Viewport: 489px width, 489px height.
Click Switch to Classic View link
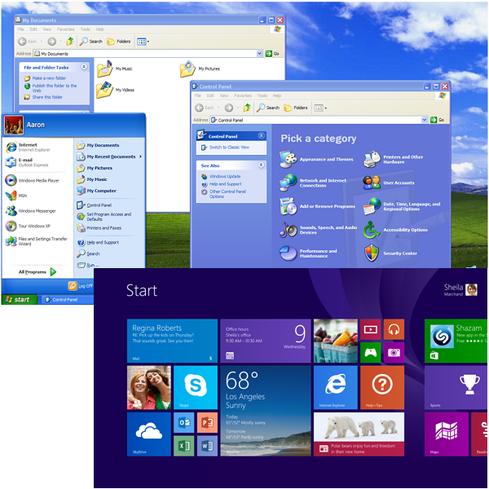(x=225, y=147)
